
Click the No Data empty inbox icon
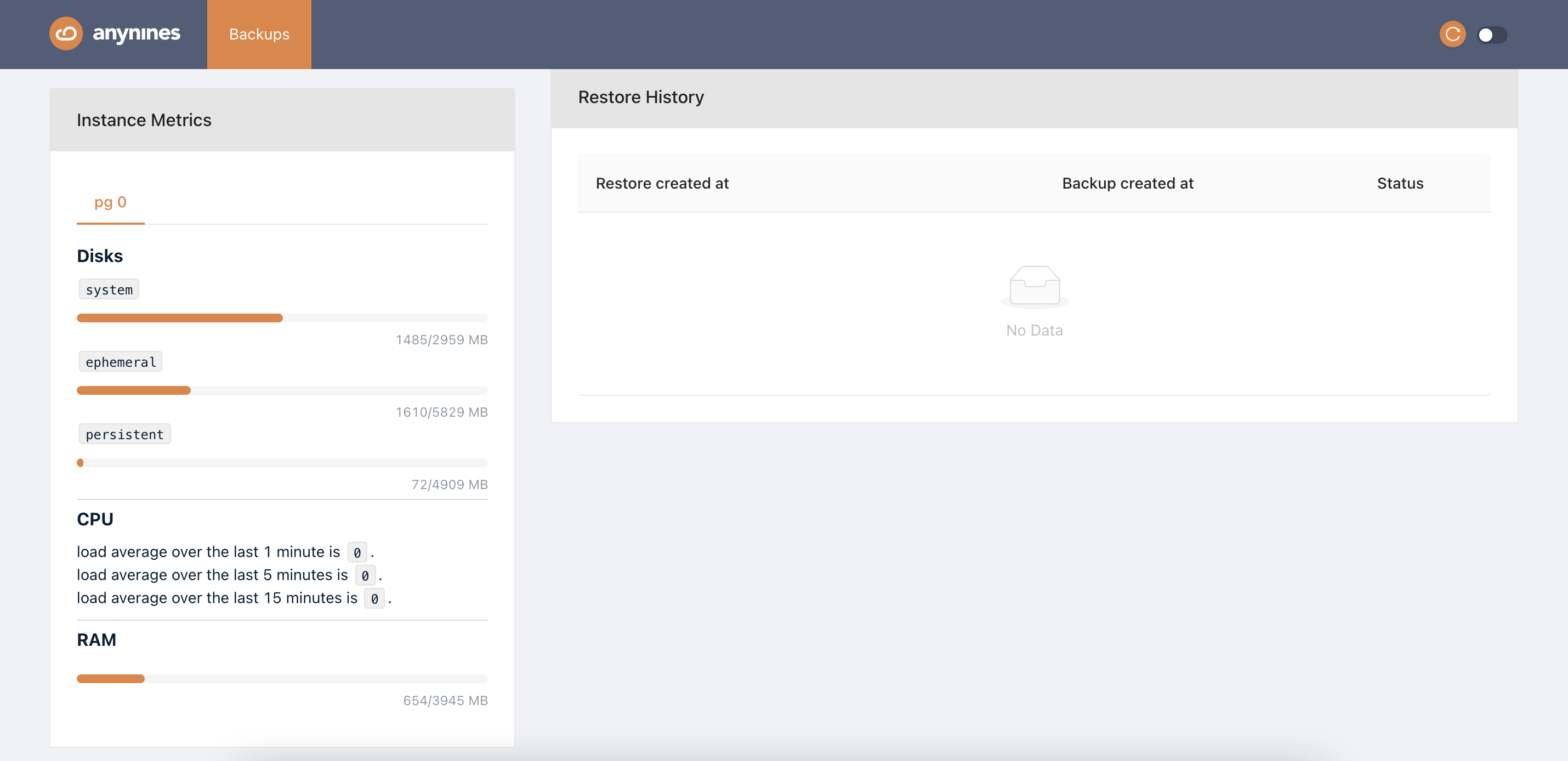click(1034, 286)
